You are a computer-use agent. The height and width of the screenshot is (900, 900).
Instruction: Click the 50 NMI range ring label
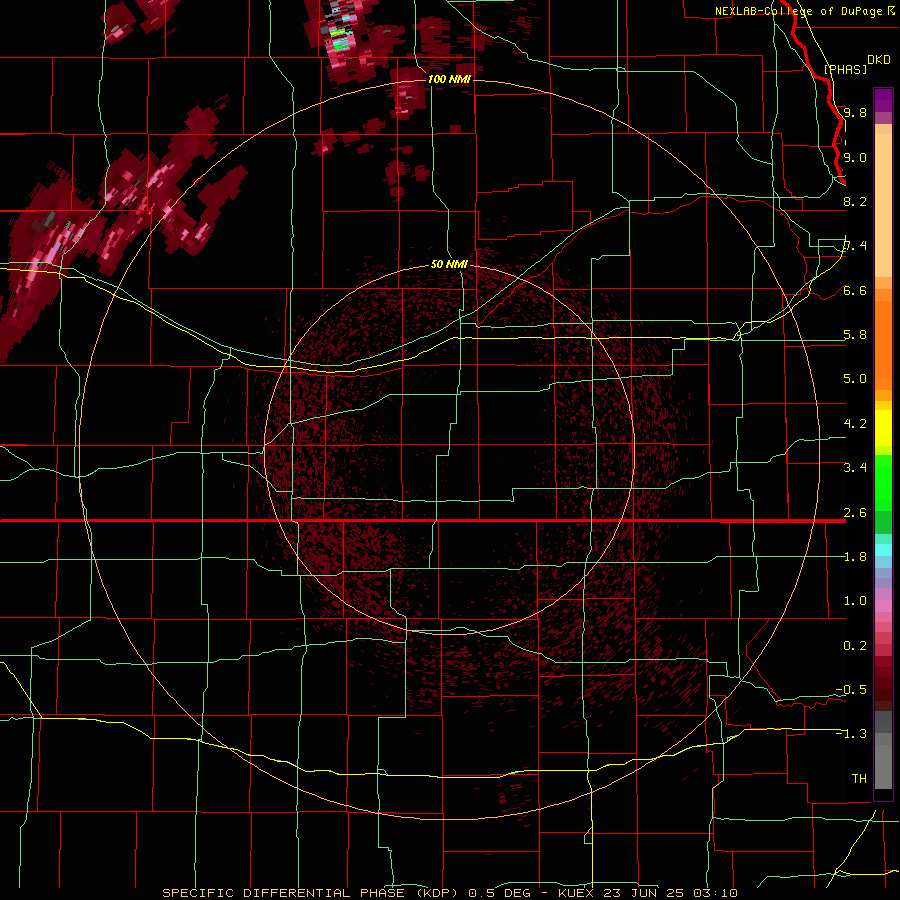[449, 264]
